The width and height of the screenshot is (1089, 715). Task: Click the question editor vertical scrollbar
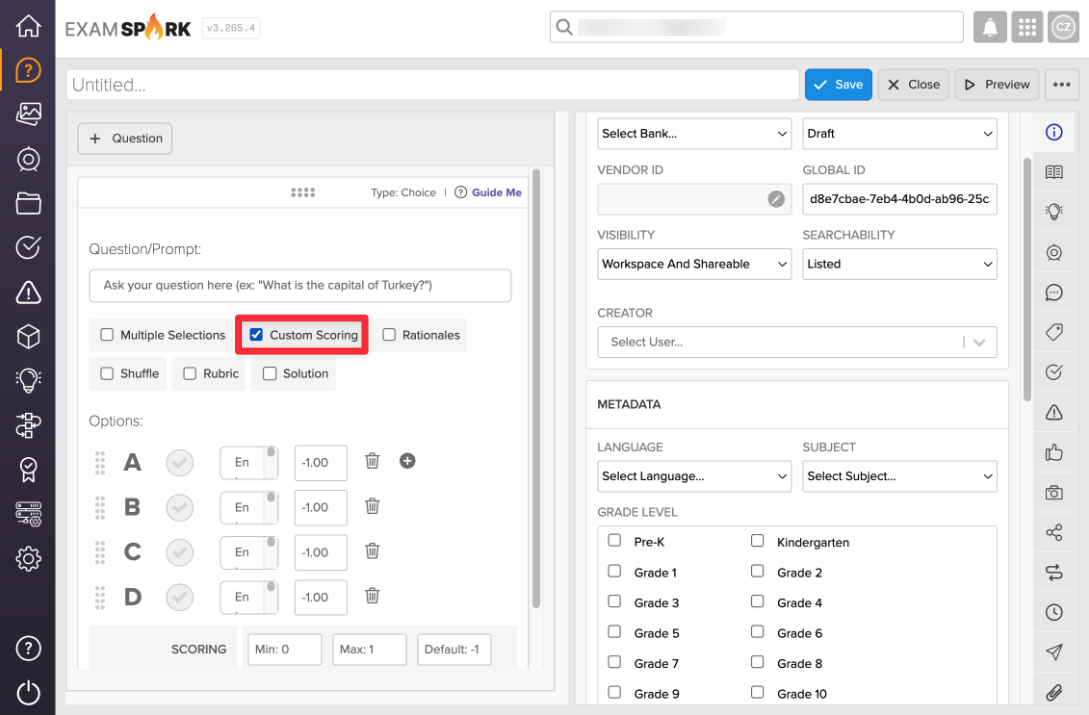[x=535, y=388]
